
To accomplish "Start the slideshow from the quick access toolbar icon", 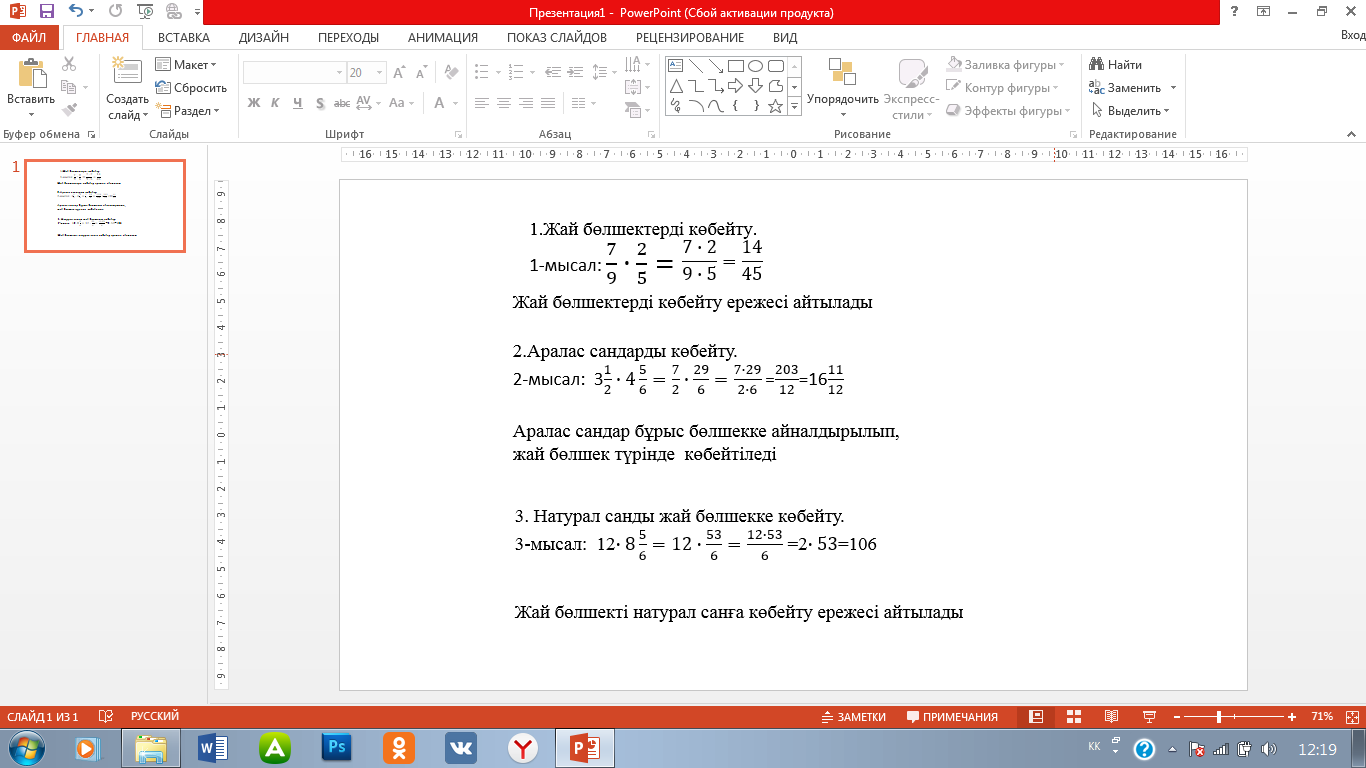I will pos(145,12).
